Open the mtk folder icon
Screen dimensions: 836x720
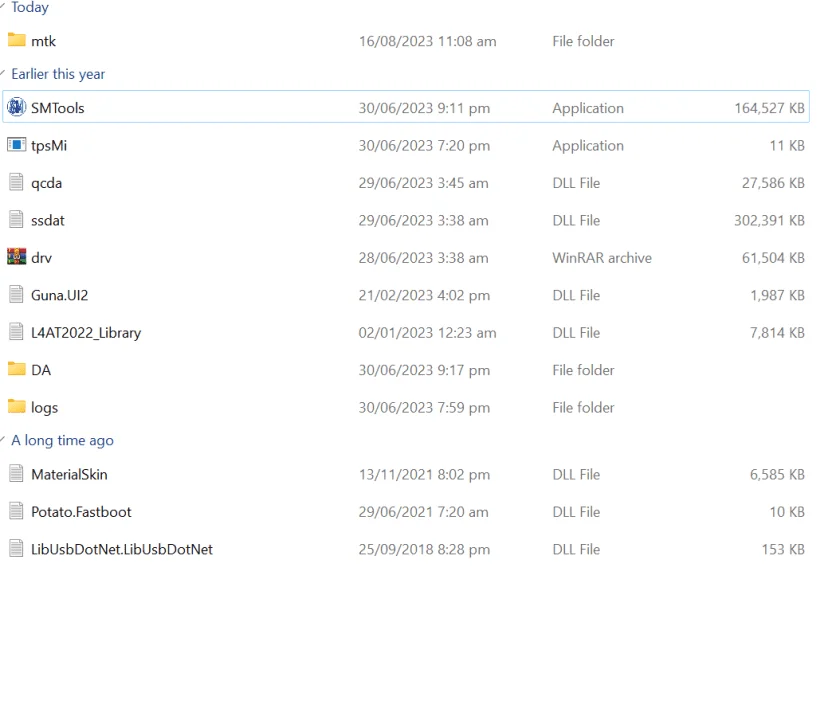tap(17, 40)
